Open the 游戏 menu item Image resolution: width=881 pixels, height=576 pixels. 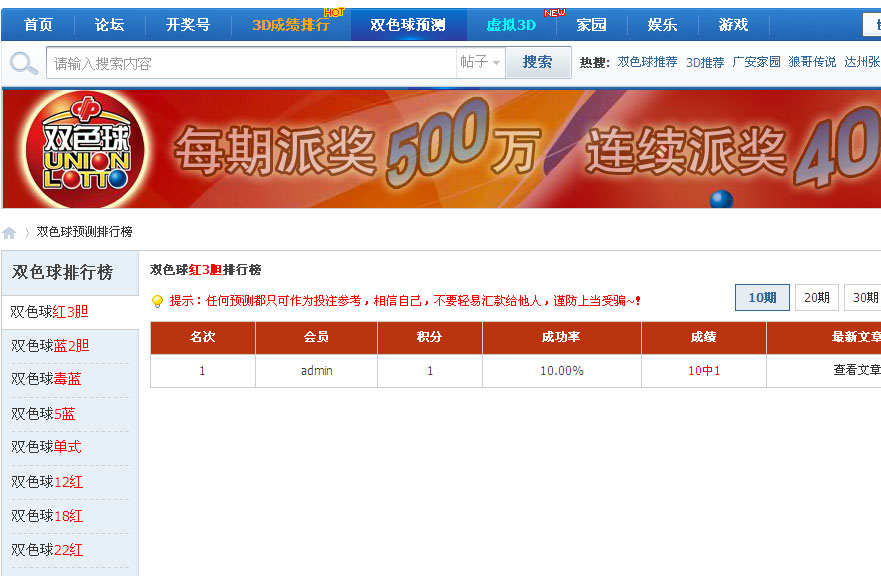tap(733, 25)
